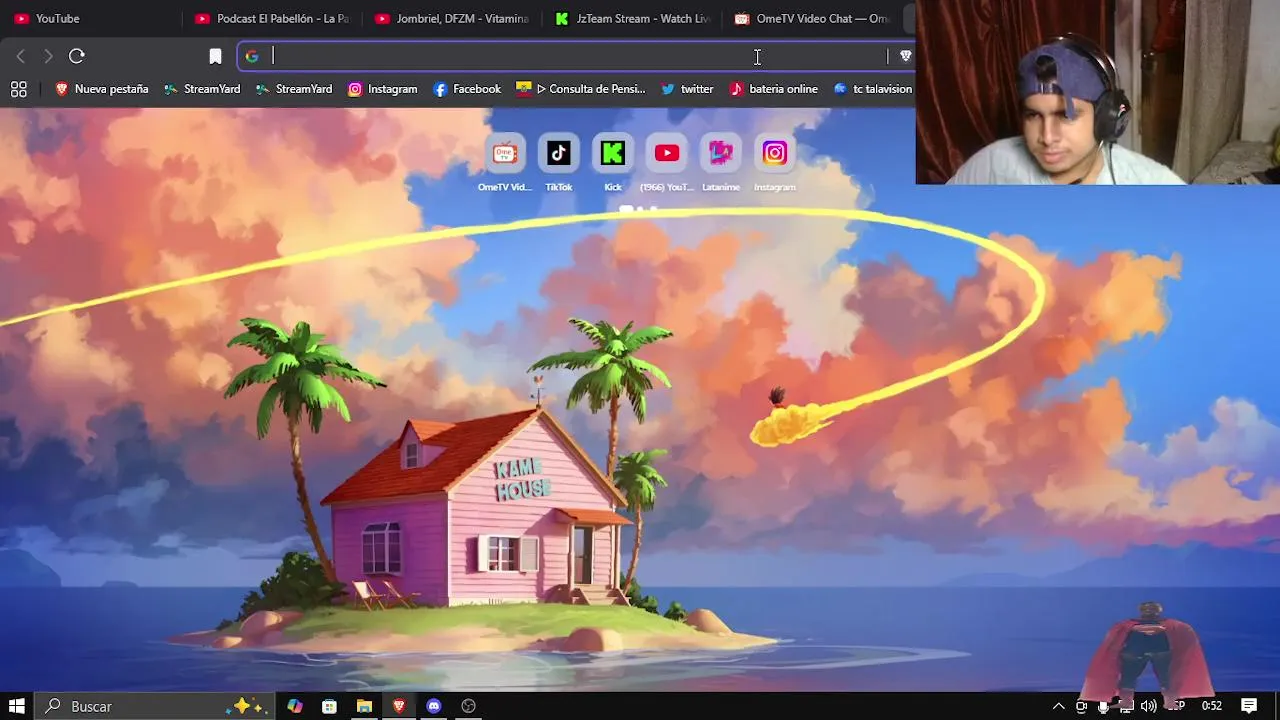Open the tc talavision bookmark
The image size is (1280, 720).
click(x=873, y=89)
